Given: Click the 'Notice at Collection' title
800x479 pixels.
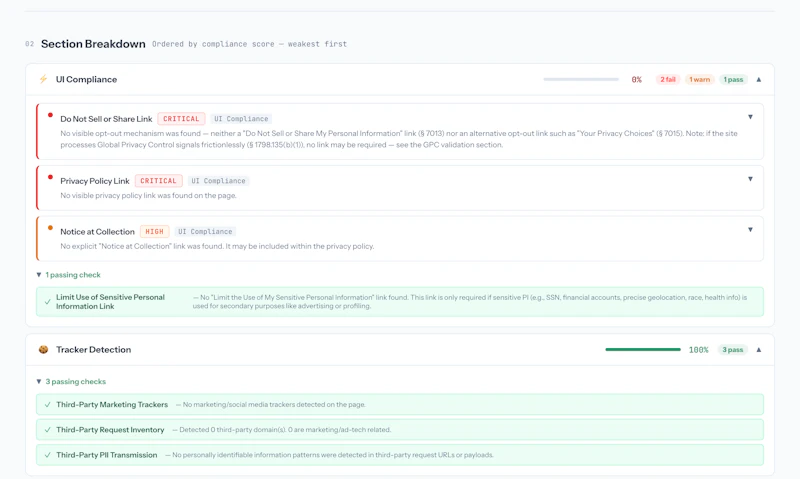Looking at the screenshot, I should 97,232.
